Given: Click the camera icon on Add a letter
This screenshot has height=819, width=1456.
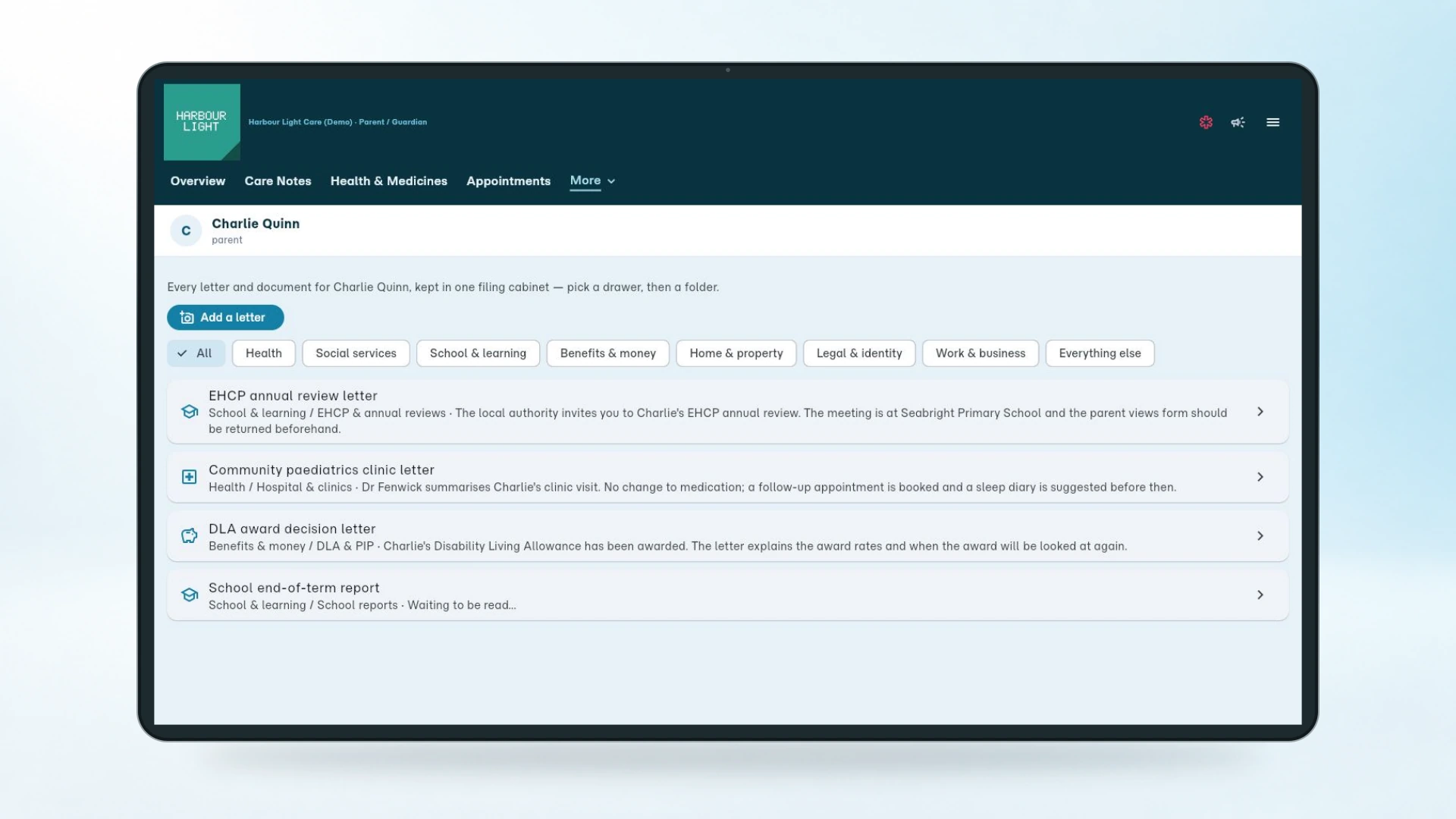Looking at the screenshot, I should (187, 318).
